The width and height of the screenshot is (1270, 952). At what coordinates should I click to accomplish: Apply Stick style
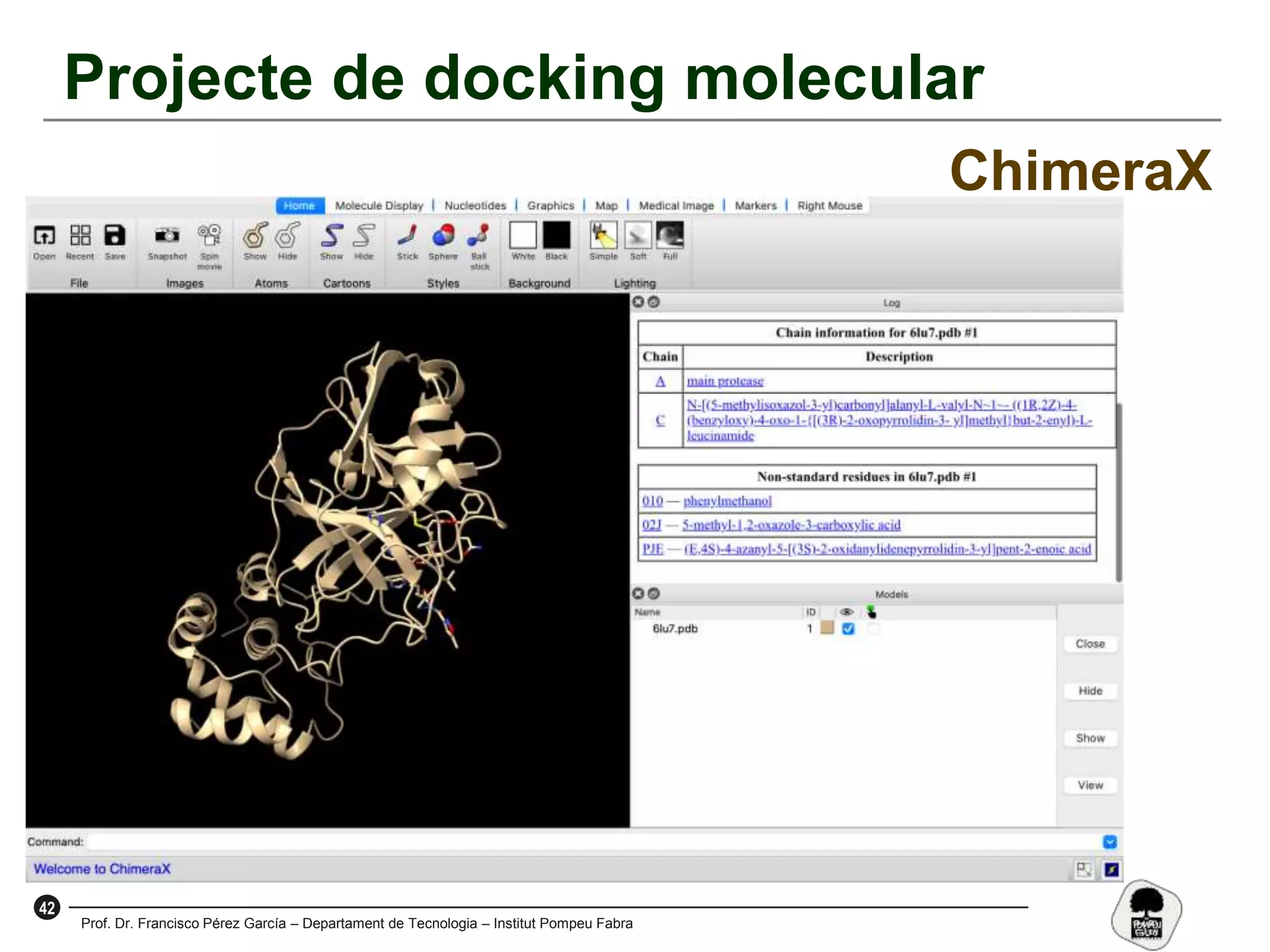(x=407, y=242)
